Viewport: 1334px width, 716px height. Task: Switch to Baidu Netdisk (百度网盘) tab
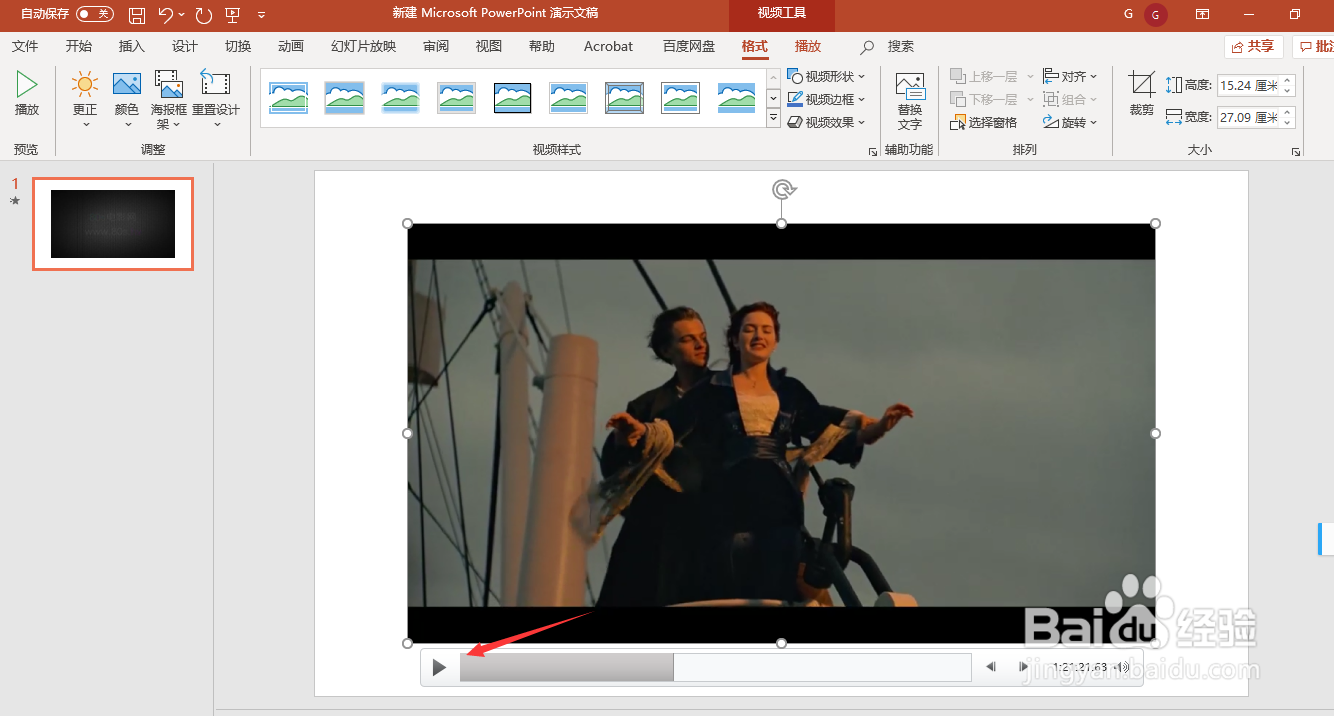pyautogui.click(x=689, y=46)
